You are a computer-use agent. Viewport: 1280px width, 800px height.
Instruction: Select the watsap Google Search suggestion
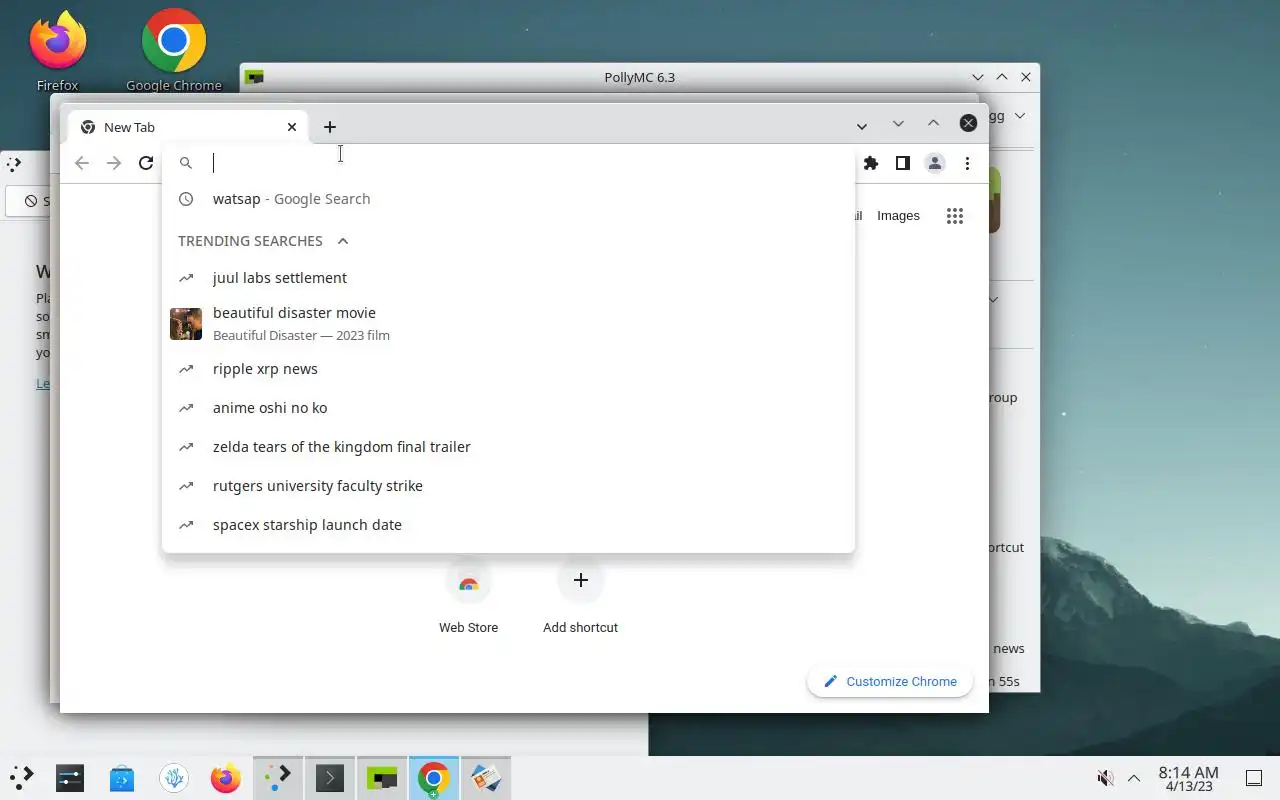508,199
